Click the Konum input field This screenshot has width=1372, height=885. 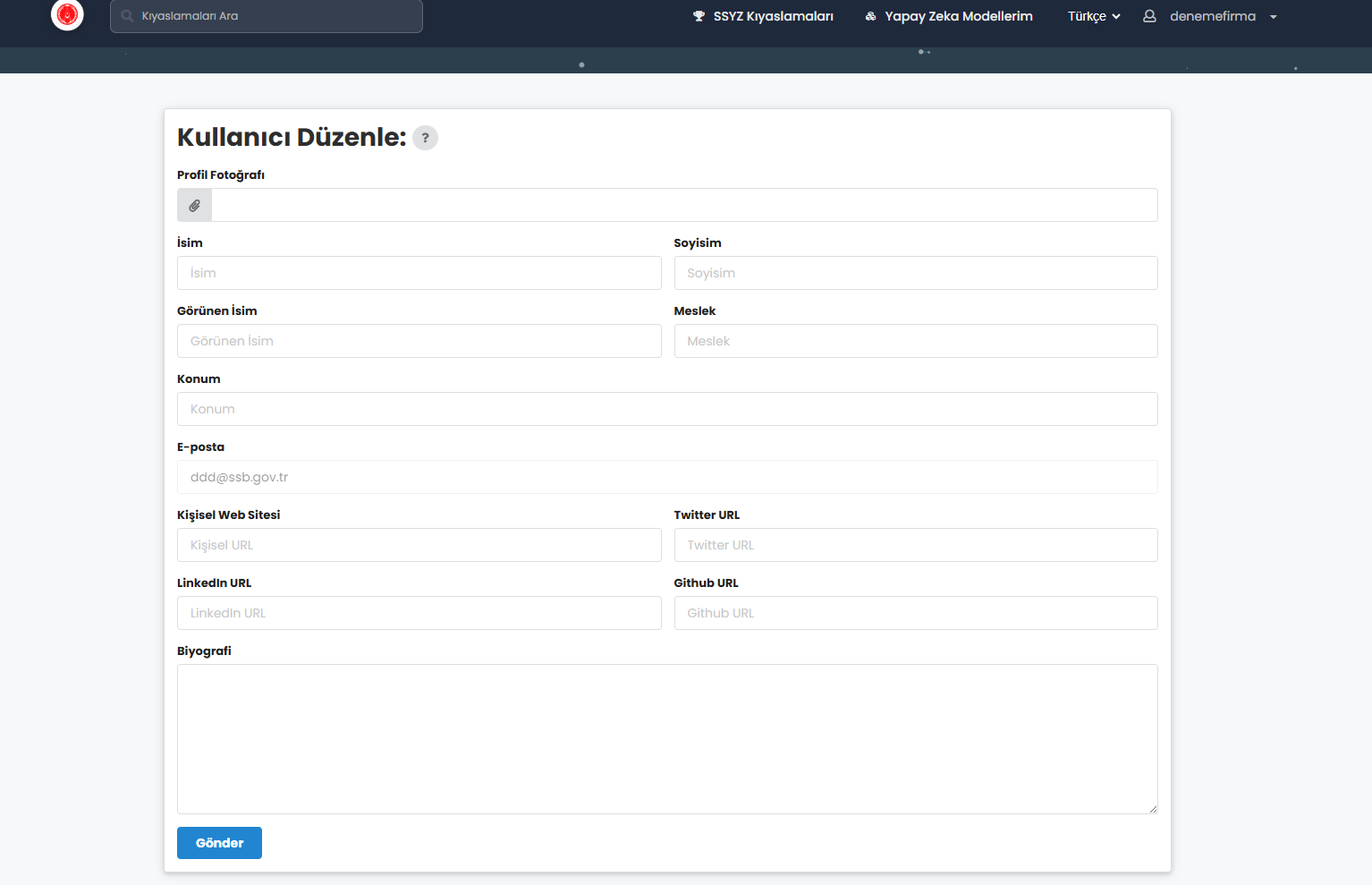666,409
